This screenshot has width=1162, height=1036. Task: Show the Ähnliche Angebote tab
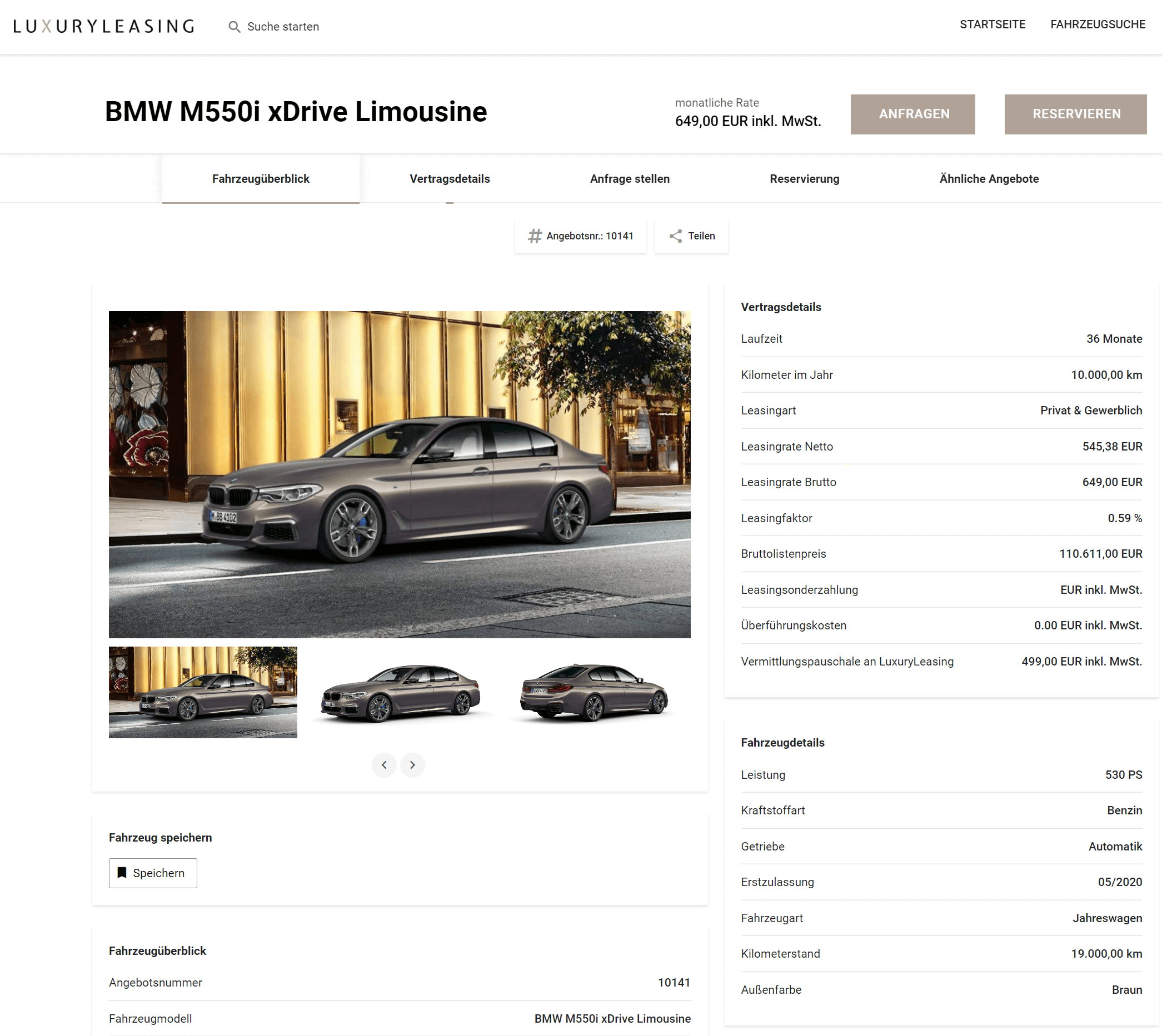coord(989,179)
